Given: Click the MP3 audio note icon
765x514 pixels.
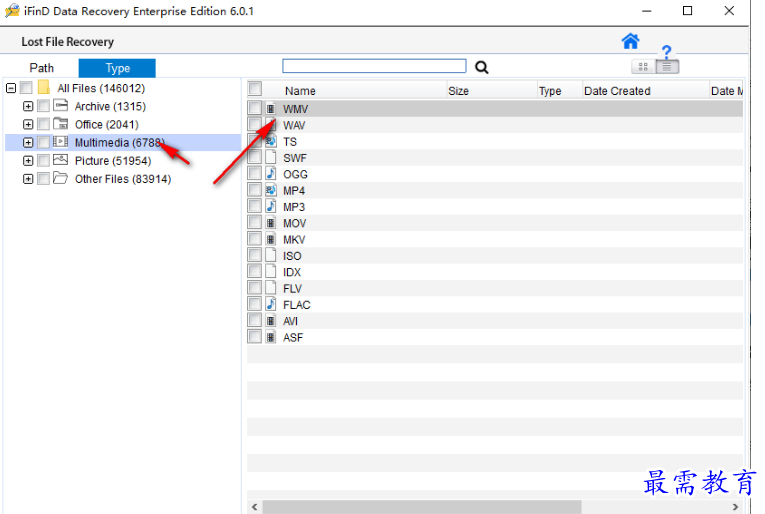Looking at the screenshot, I should tap(271, 206).
